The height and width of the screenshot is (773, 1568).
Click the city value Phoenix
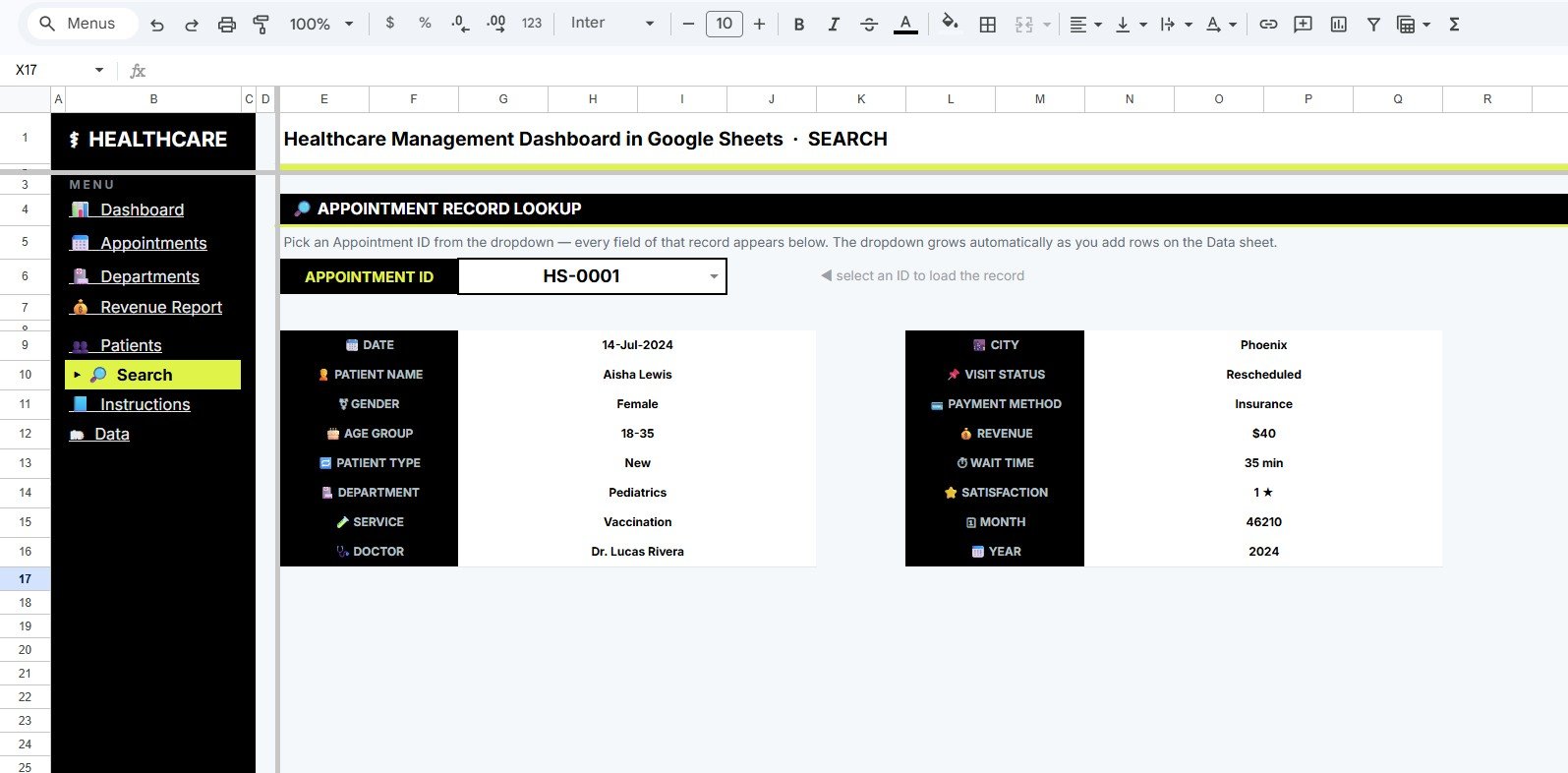point(1263,345)
